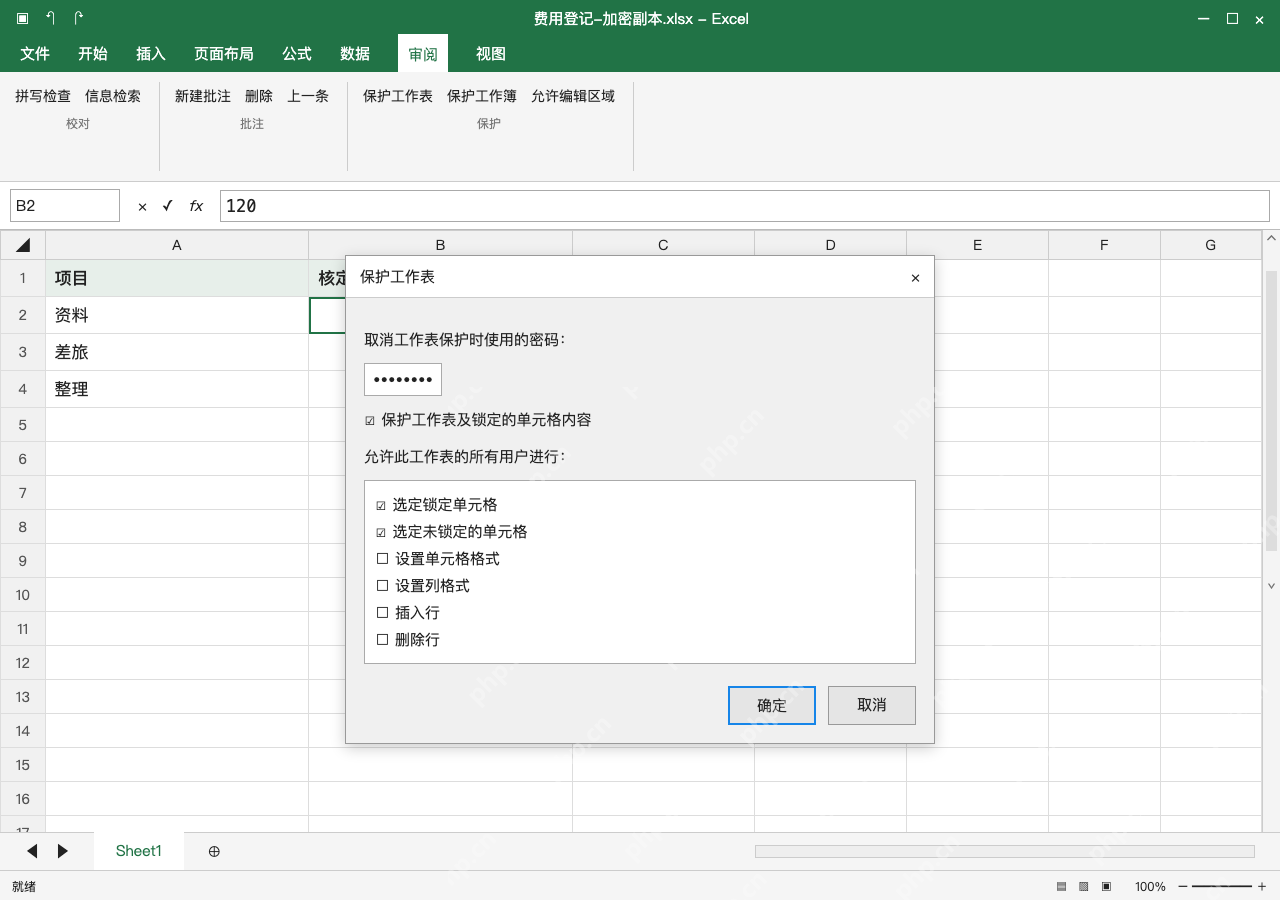Zoom out using the minus icon
Viewport: 1280px width, 900px height.
click(x=1183, y=887)
